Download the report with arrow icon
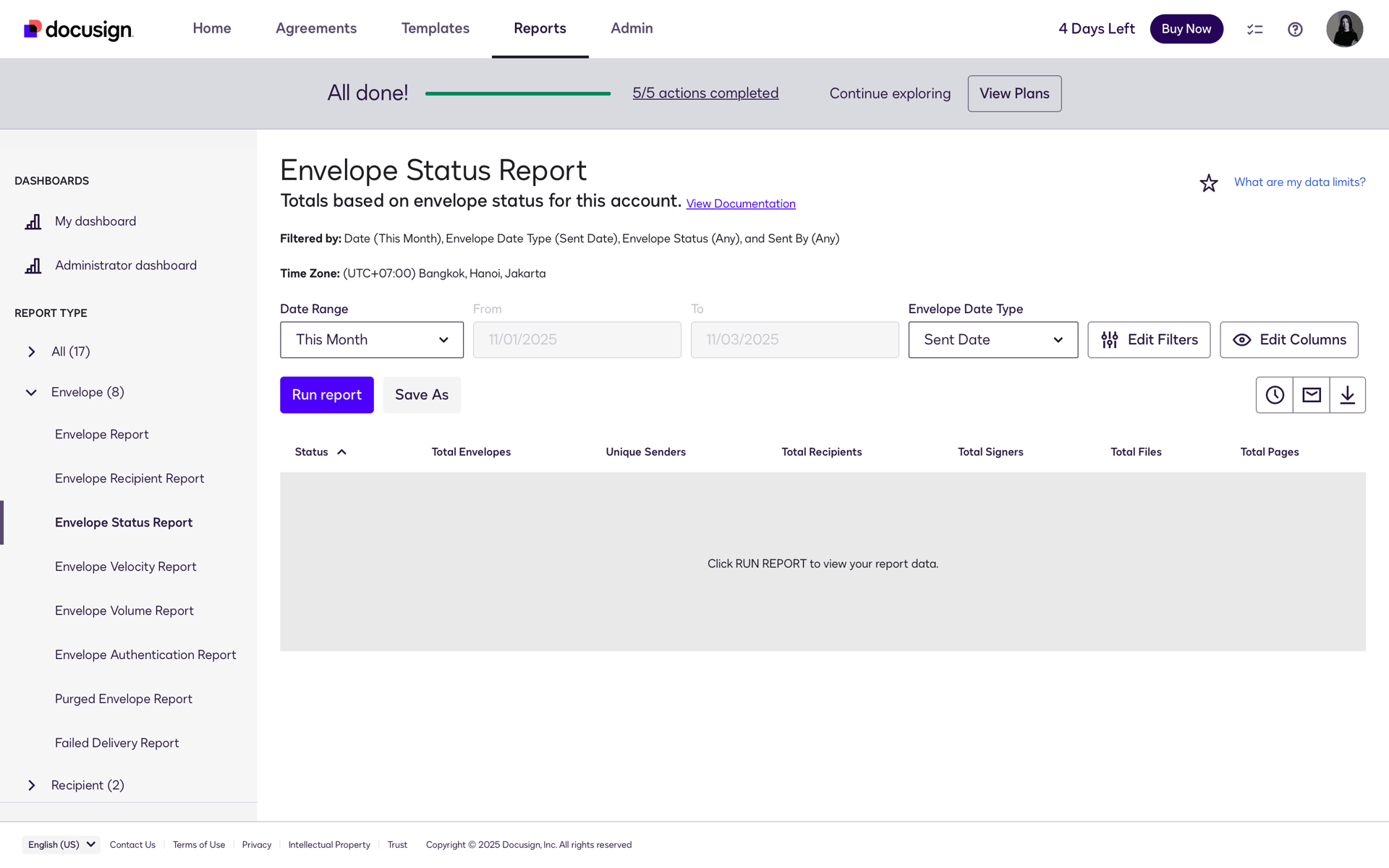 click(x=1347, y=395)
